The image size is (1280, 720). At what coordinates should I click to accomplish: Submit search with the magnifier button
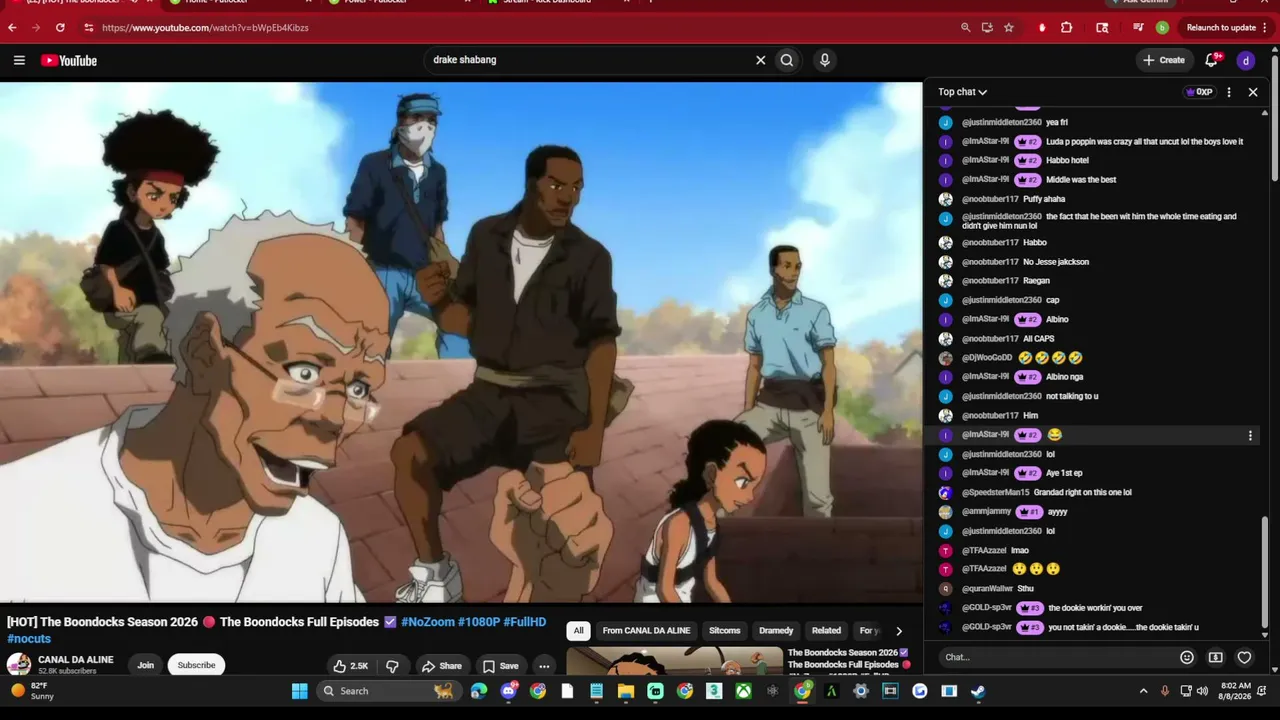787,60
